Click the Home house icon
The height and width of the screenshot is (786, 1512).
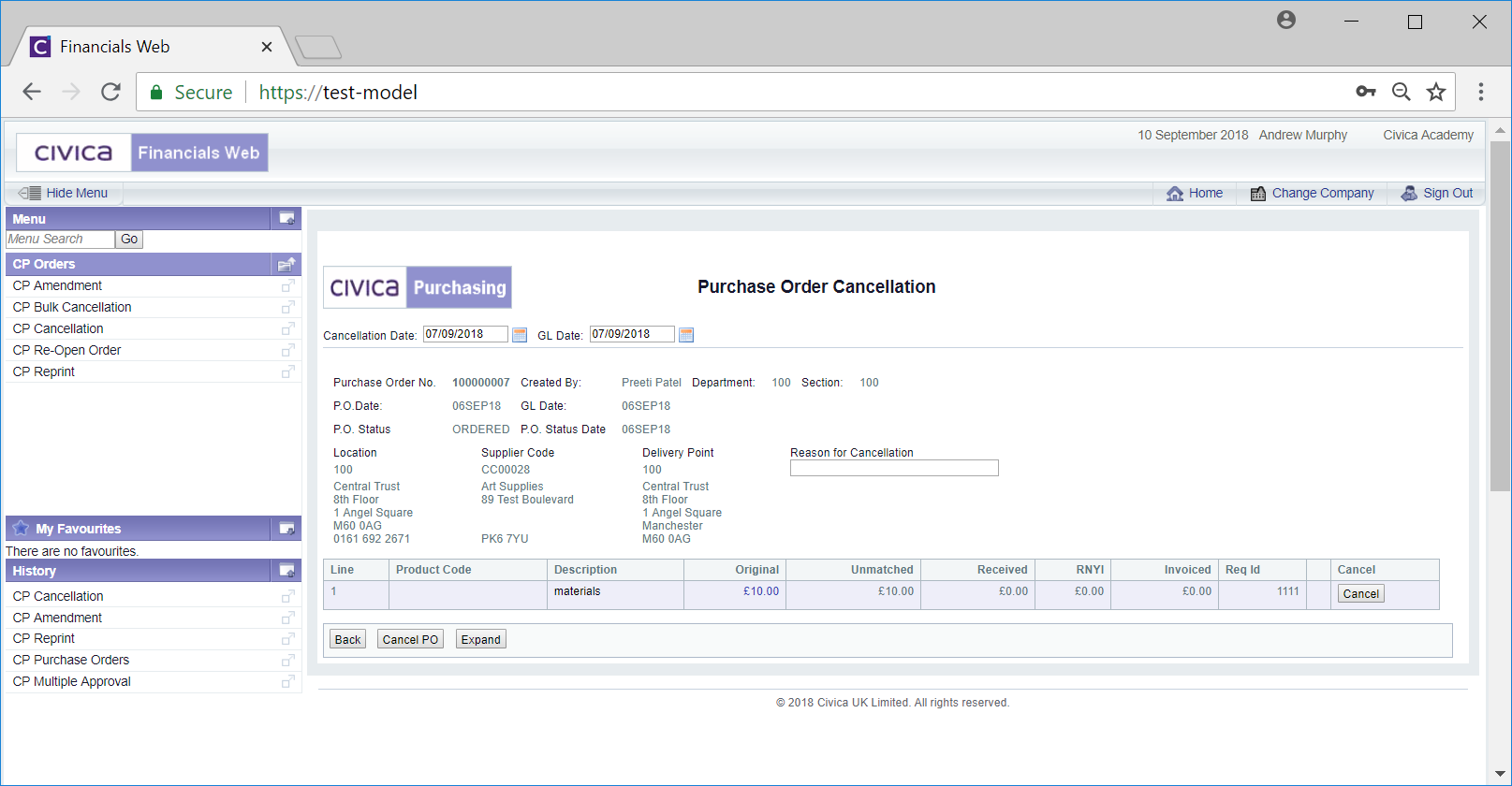pyautogui.click(x=1175, y=194)
